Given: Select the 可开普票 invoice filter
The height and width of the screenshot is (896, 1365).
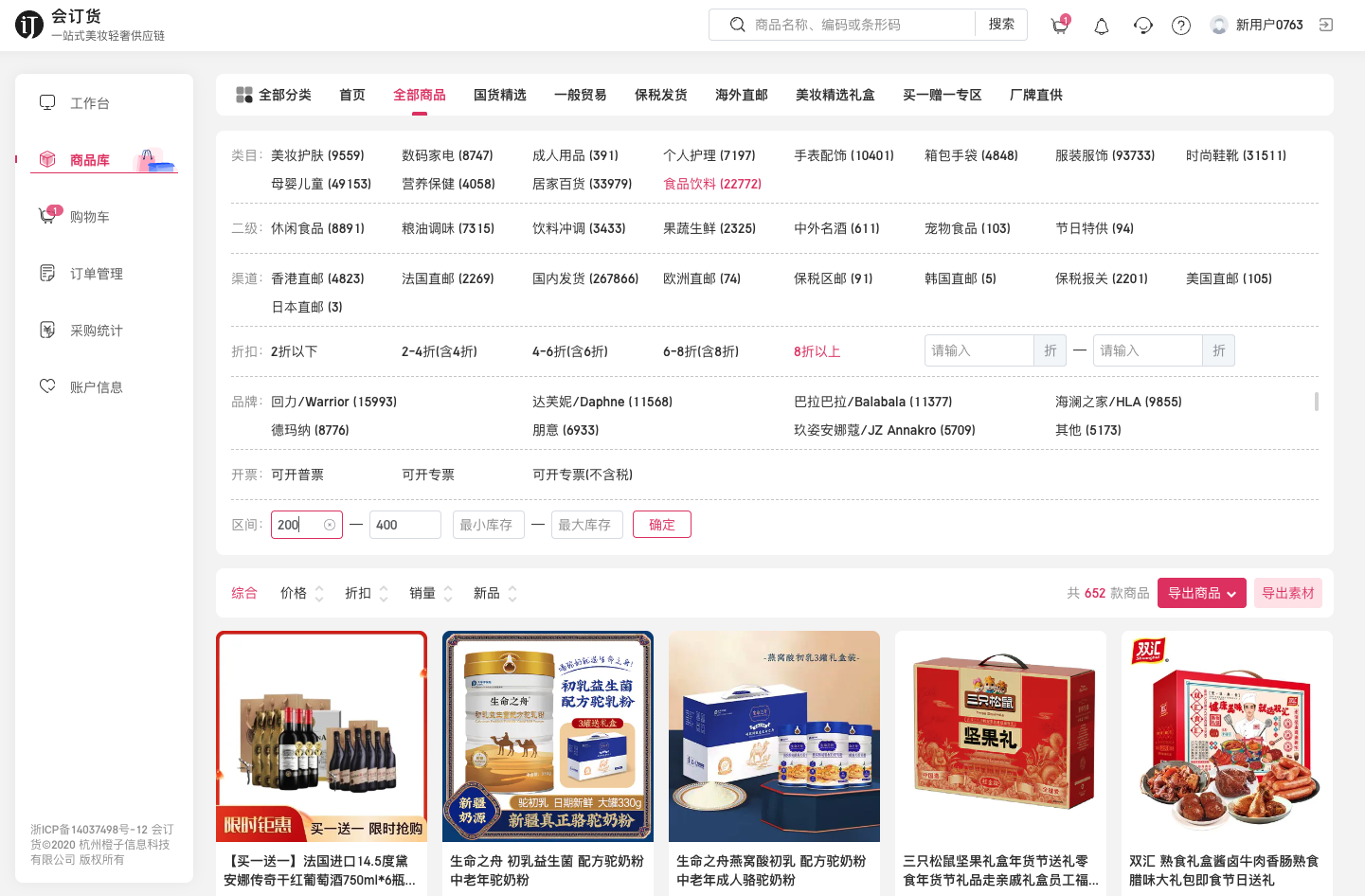Looking at the screenshot, I should 297,475.
